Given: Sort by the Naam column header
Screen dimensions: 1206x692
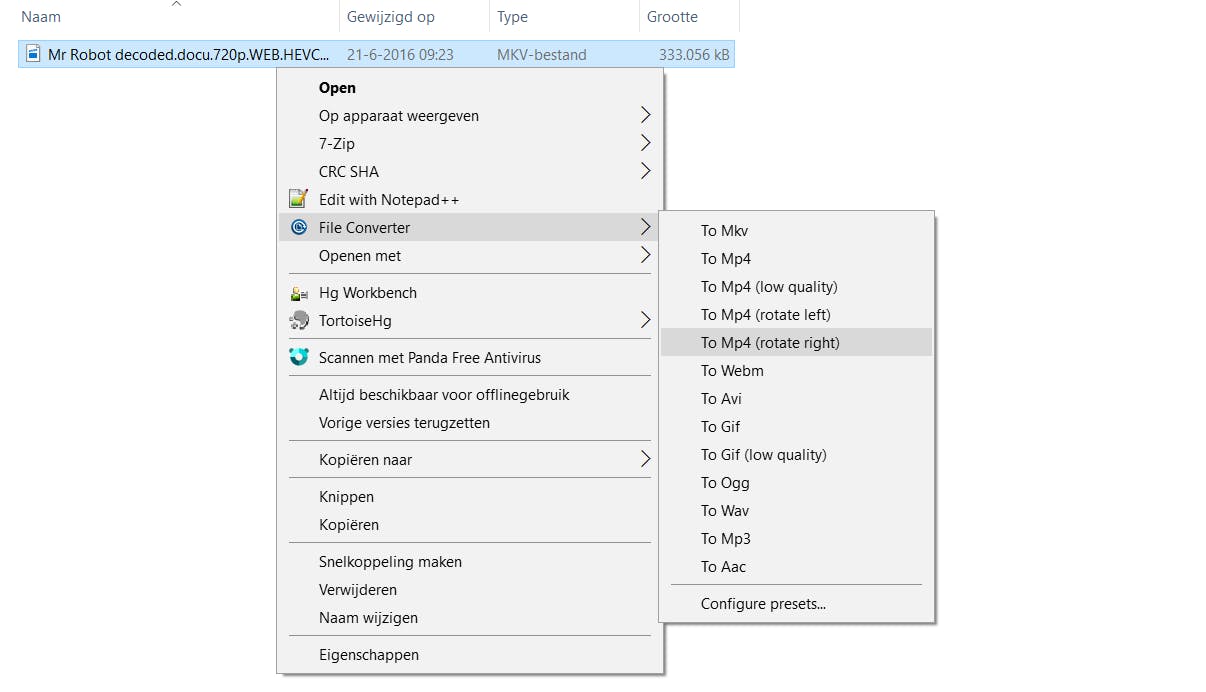Looking at the screenshot, I should [x=41, y=17].
